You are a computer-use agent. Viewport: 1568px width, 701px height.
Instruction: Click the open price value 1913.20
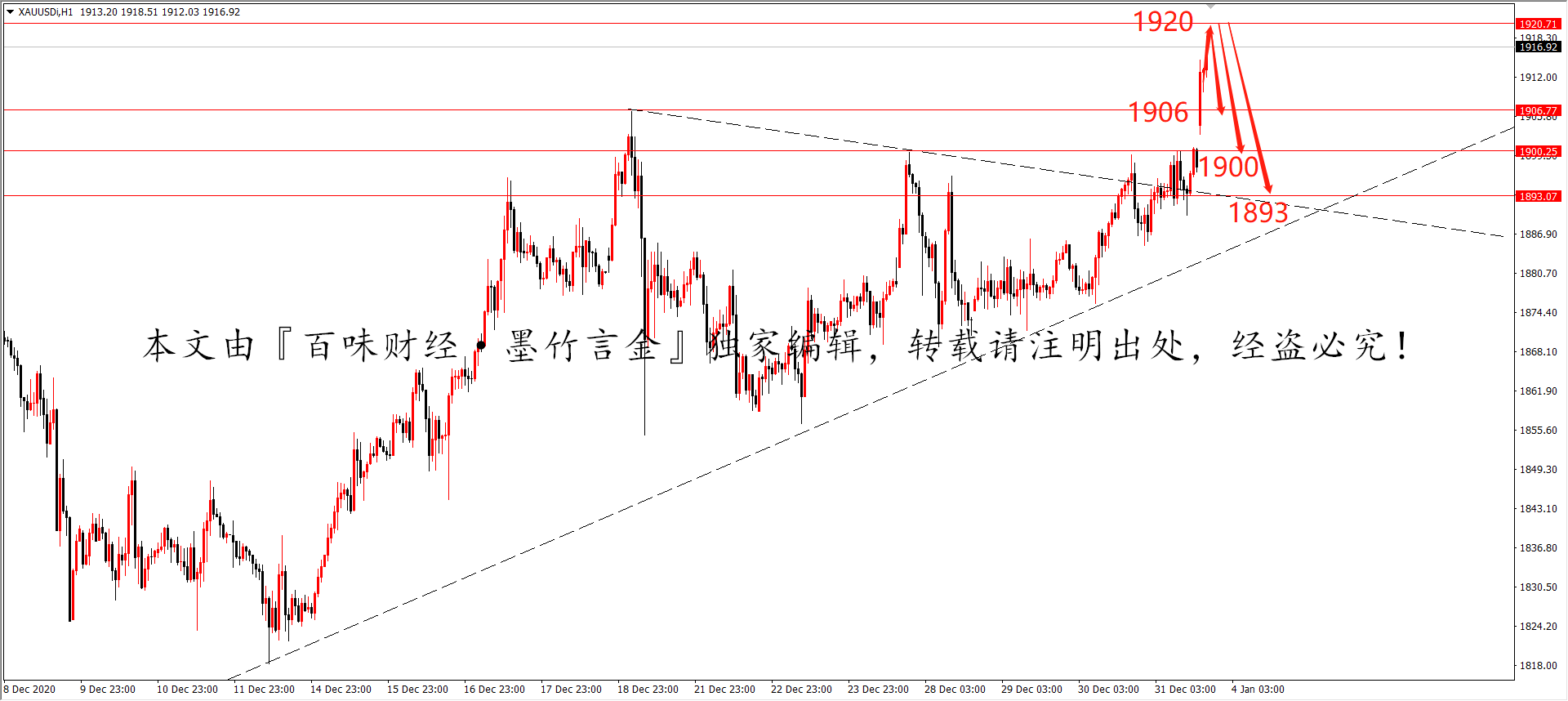98,12
